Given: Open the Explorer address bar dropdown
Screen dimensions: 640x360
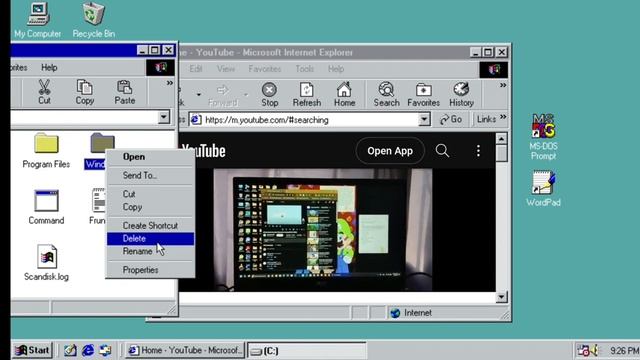Looking at the screenshot, I should click(x=164, y=117).
